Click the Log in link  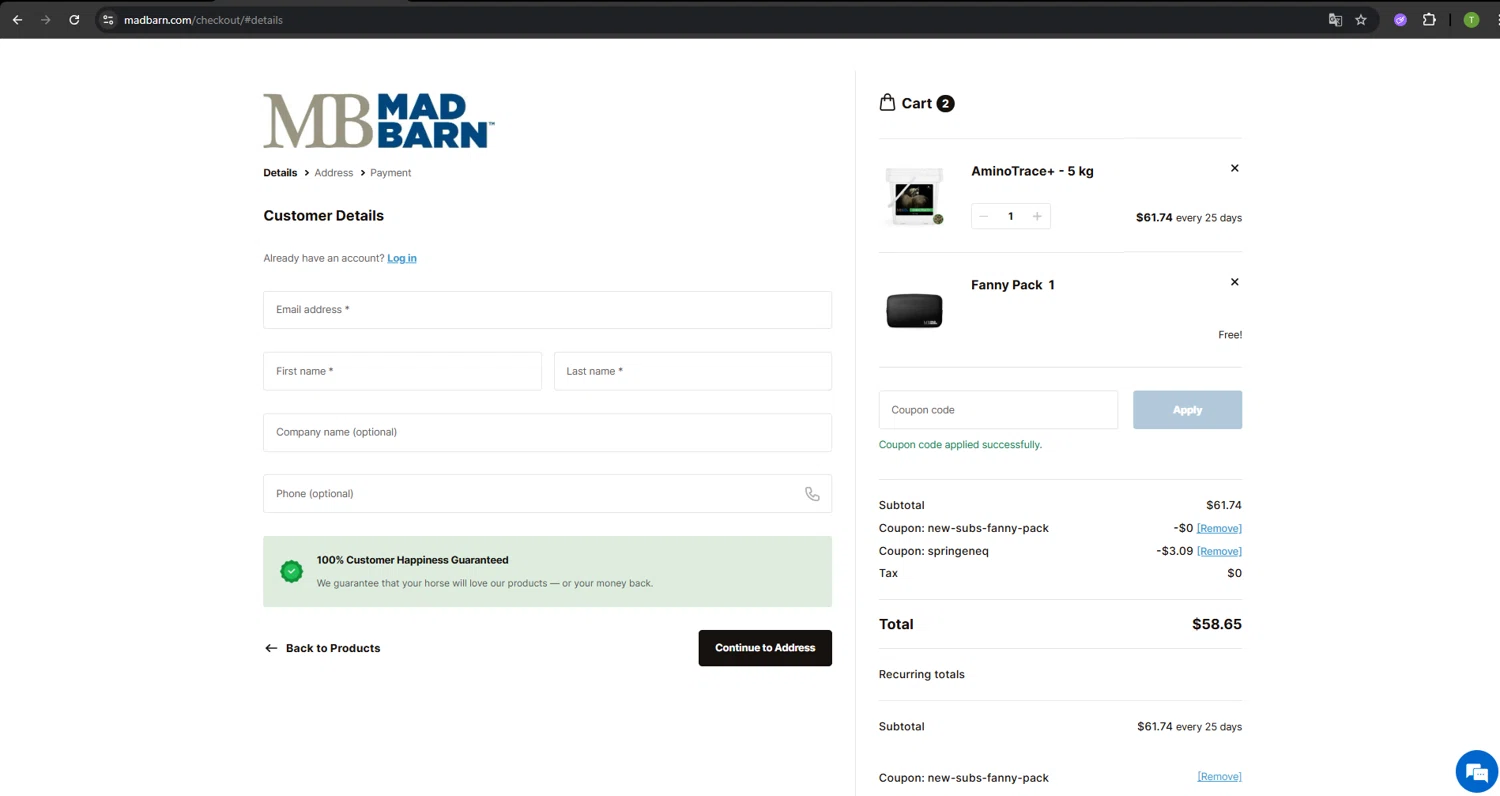coord(402,258)
